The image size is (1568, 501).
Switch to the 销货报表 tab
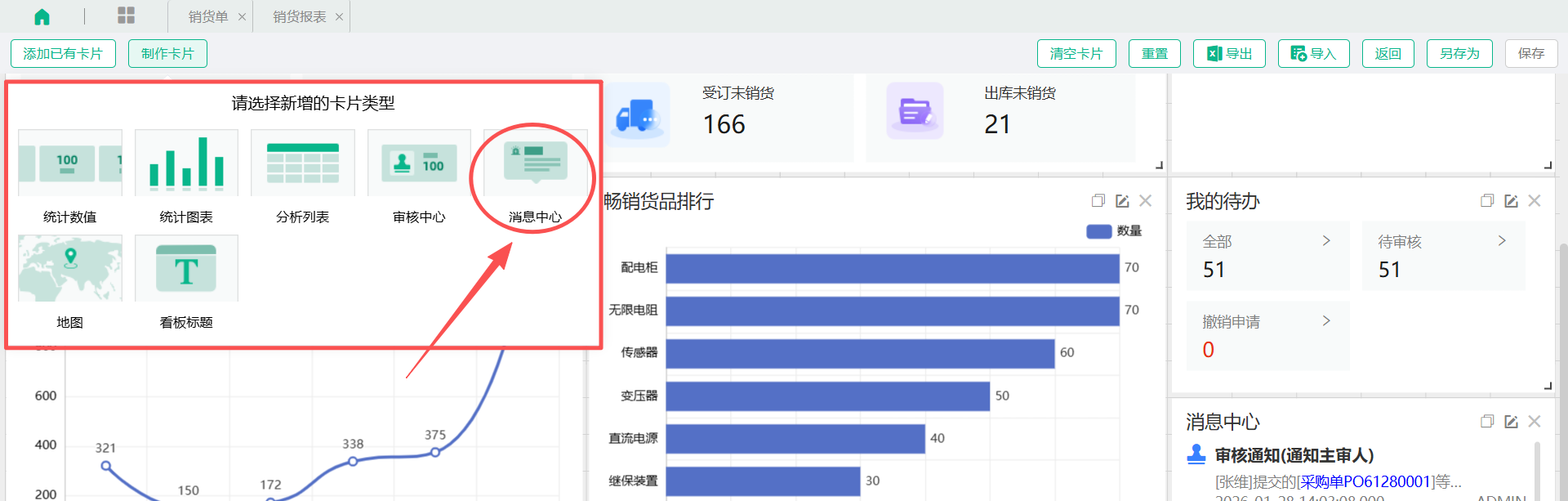(x=299, y=16)
